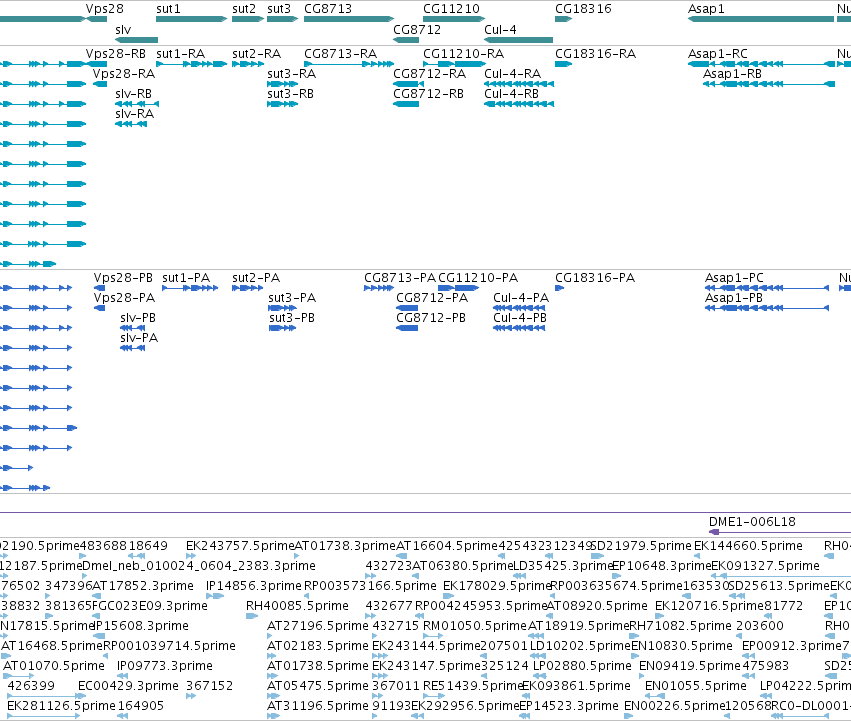Select the Asap1-RC transcript glyph

[761, 64]
